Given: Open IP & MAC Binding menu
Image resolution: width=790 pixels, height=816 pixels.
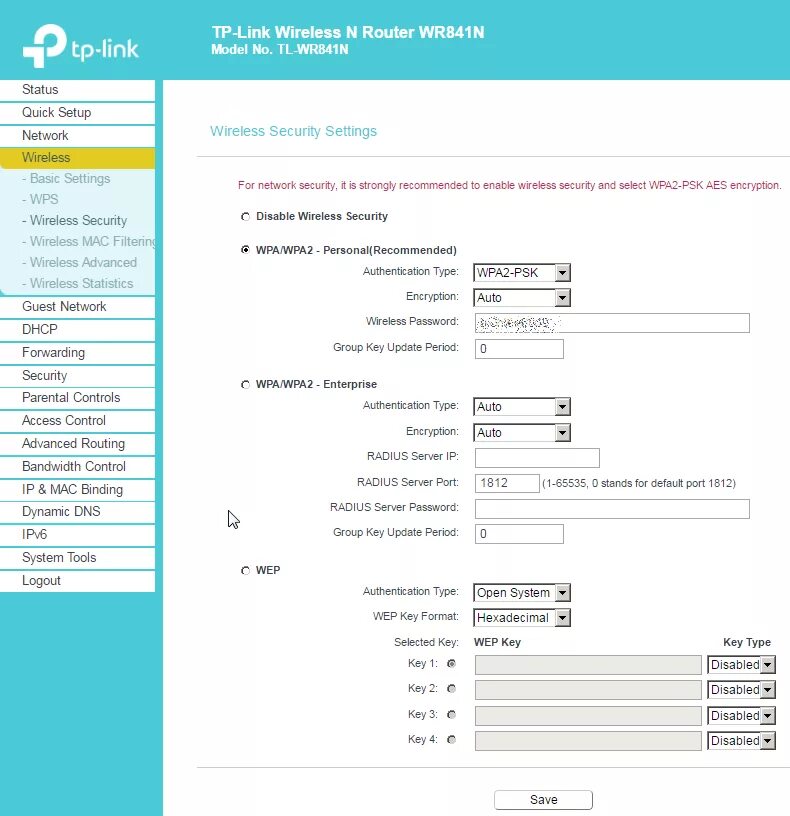Looking at the screenshot, I should (x=78, y=490).
